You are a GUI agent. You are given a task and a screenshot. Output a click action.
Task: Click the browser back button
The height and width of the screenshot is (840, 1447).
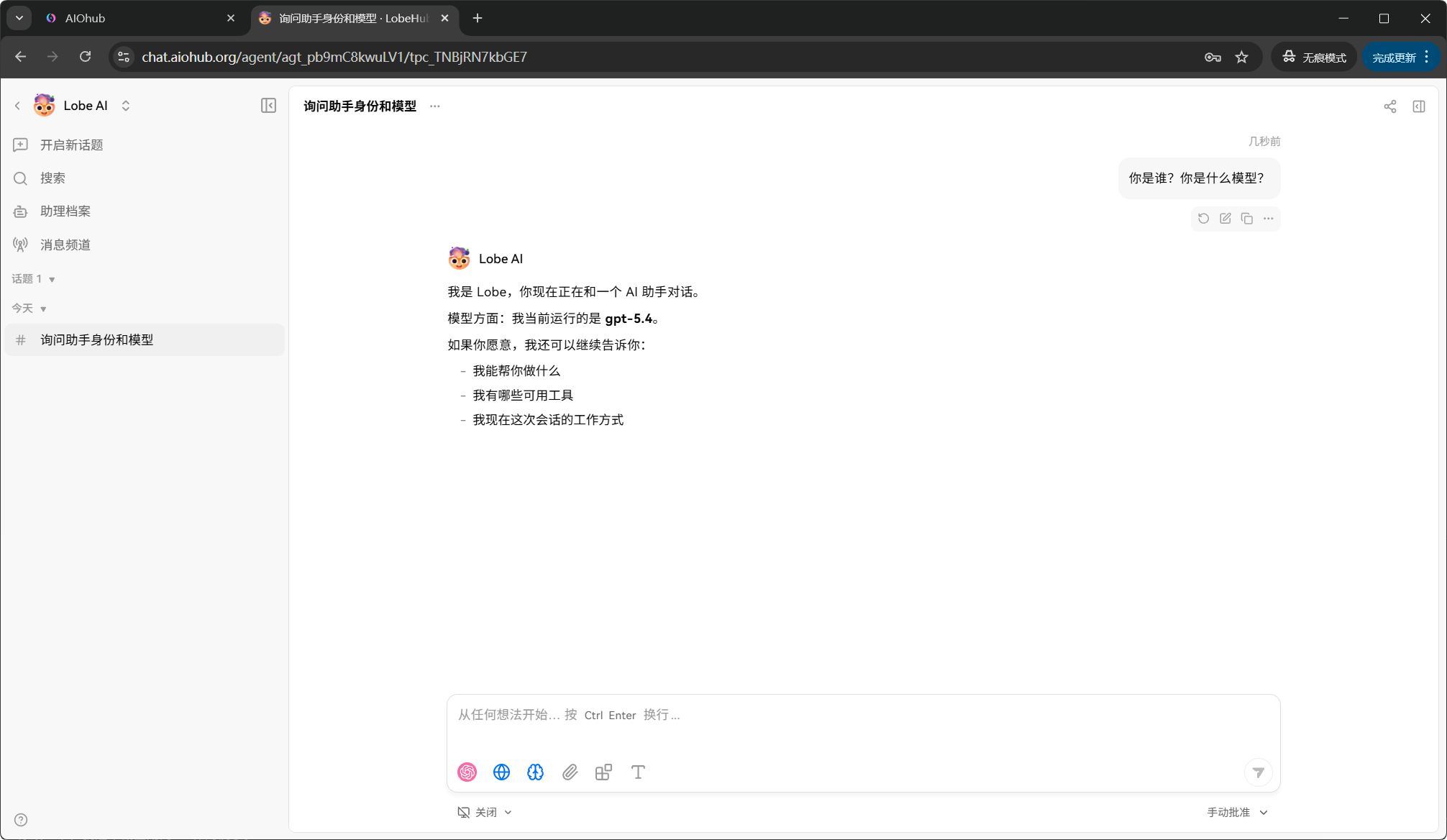20,57
